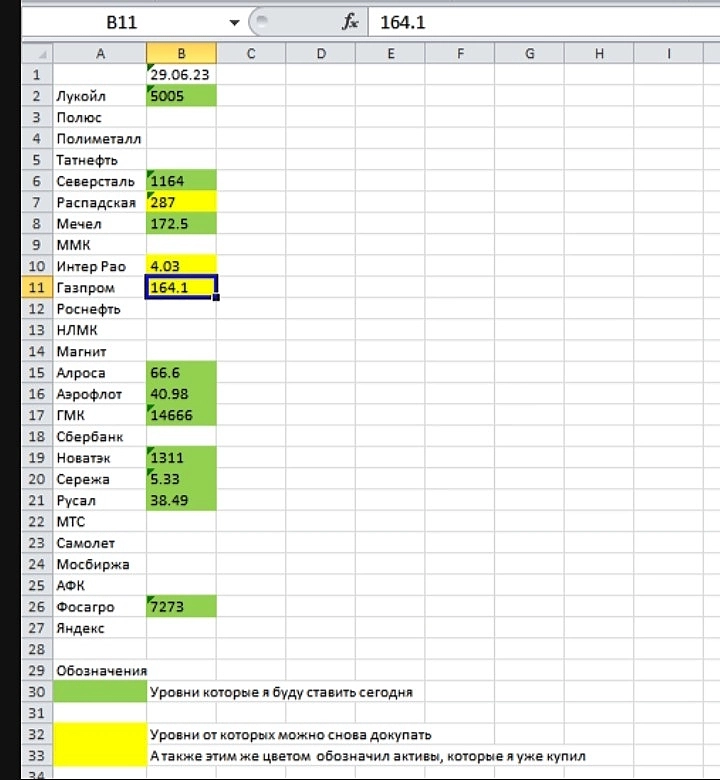Click the cell ГМК
This screenshot has width=720, height=780.
point(100,415)
